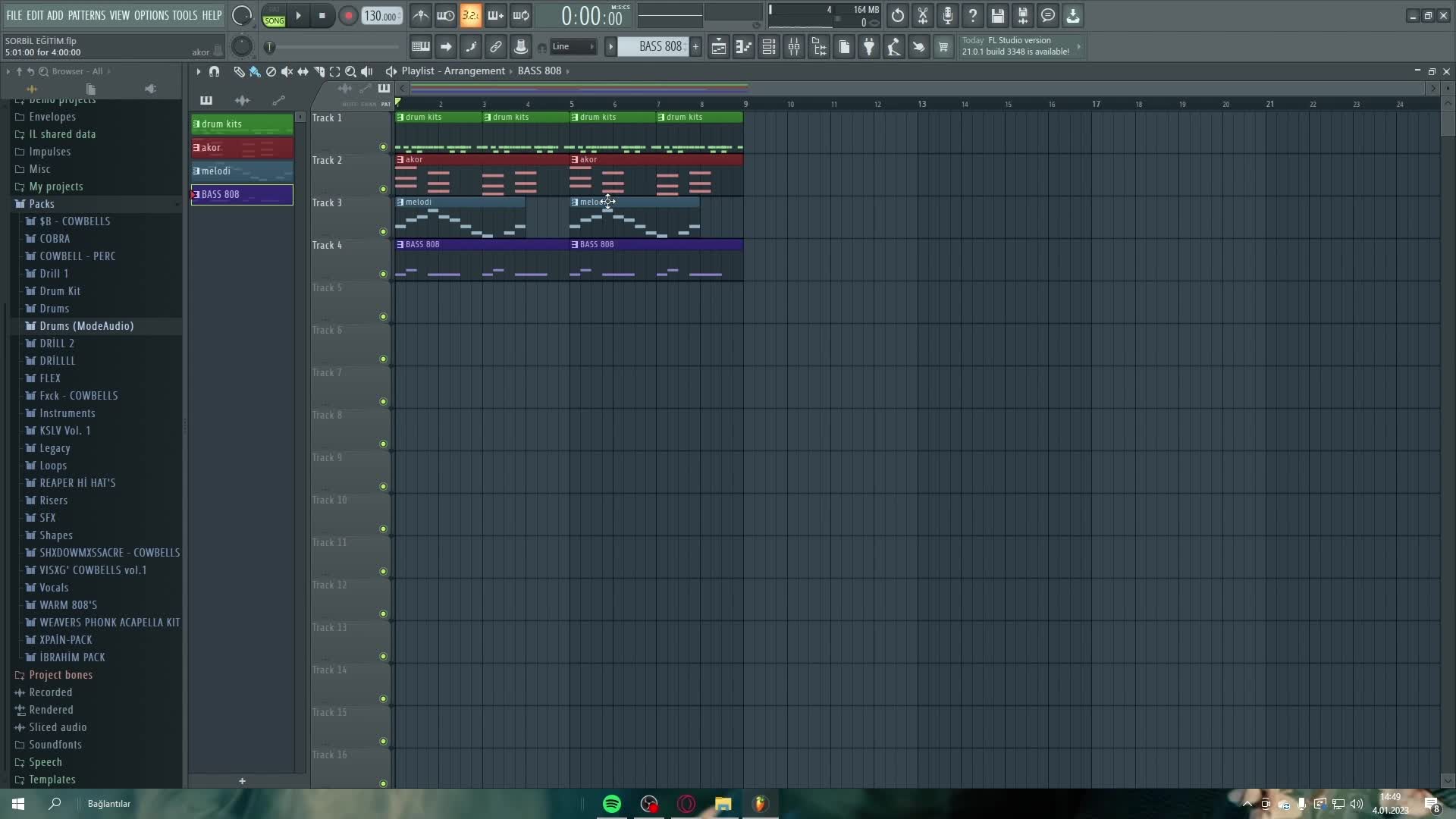The width and height of the screenshot is (1456, 819).
Task: Open the plugin picker plug icon
Action: coord(869,47)
